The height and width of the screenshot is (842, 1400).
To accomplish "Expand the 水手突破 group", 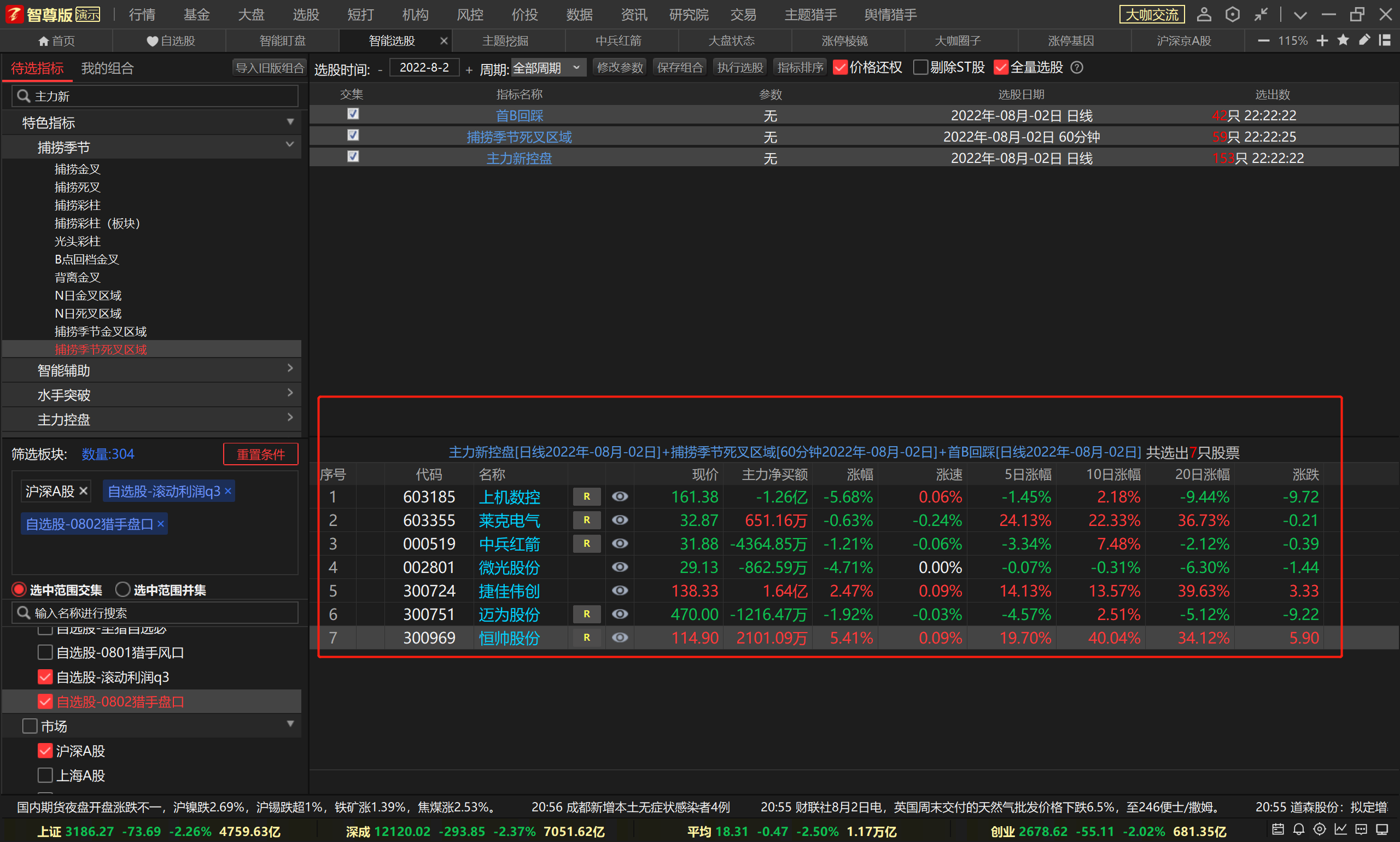I will tap(290, 393).
